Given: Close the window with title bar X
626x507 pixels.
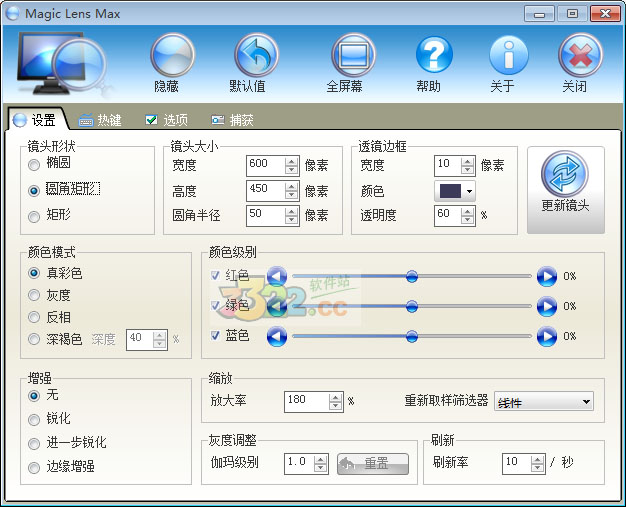Looking at the screenshot, I should point(605,14).
